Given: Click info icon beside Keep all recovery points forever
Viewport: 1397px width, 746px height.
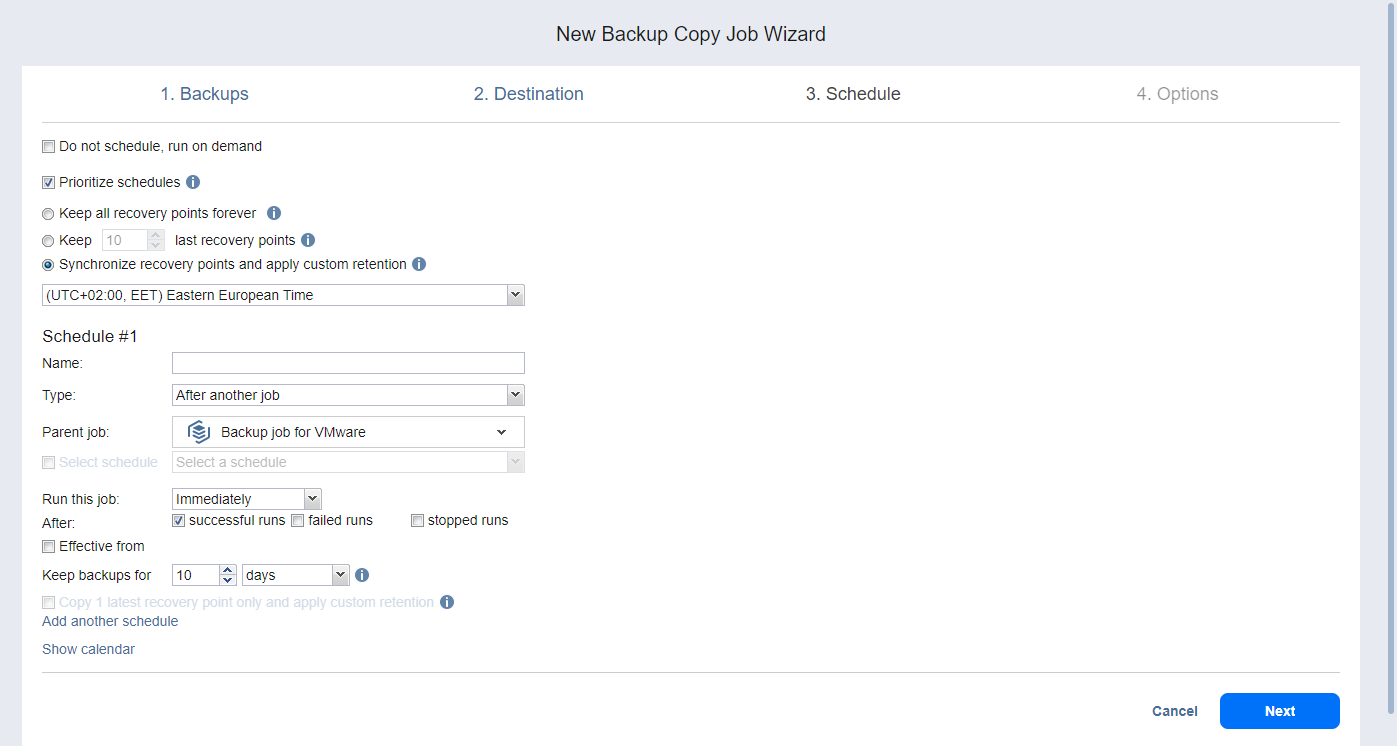Looking at the screenshot, I should (274, 213).
